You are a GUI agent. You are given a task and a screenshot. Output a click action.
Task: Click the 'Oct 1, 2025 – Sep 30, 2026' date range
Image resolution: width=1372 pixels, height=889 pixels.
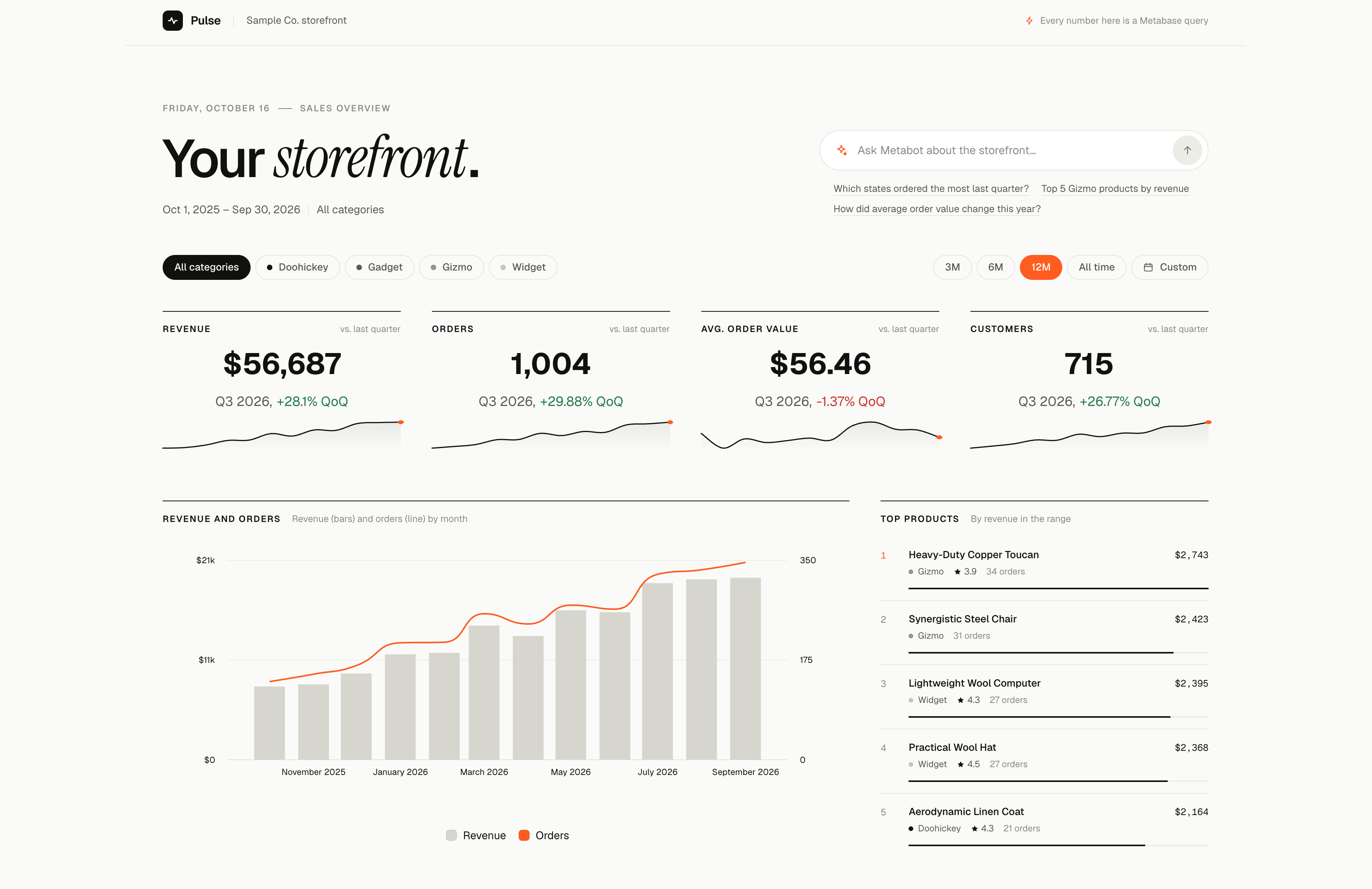[231, 209]
